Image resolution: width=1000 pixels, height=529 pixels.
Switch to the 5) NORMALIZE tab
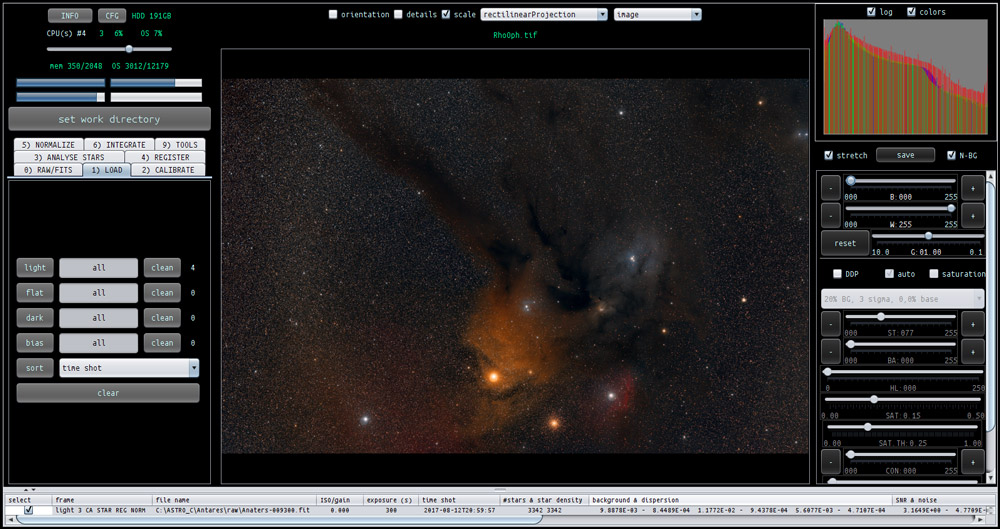(48, 145)
